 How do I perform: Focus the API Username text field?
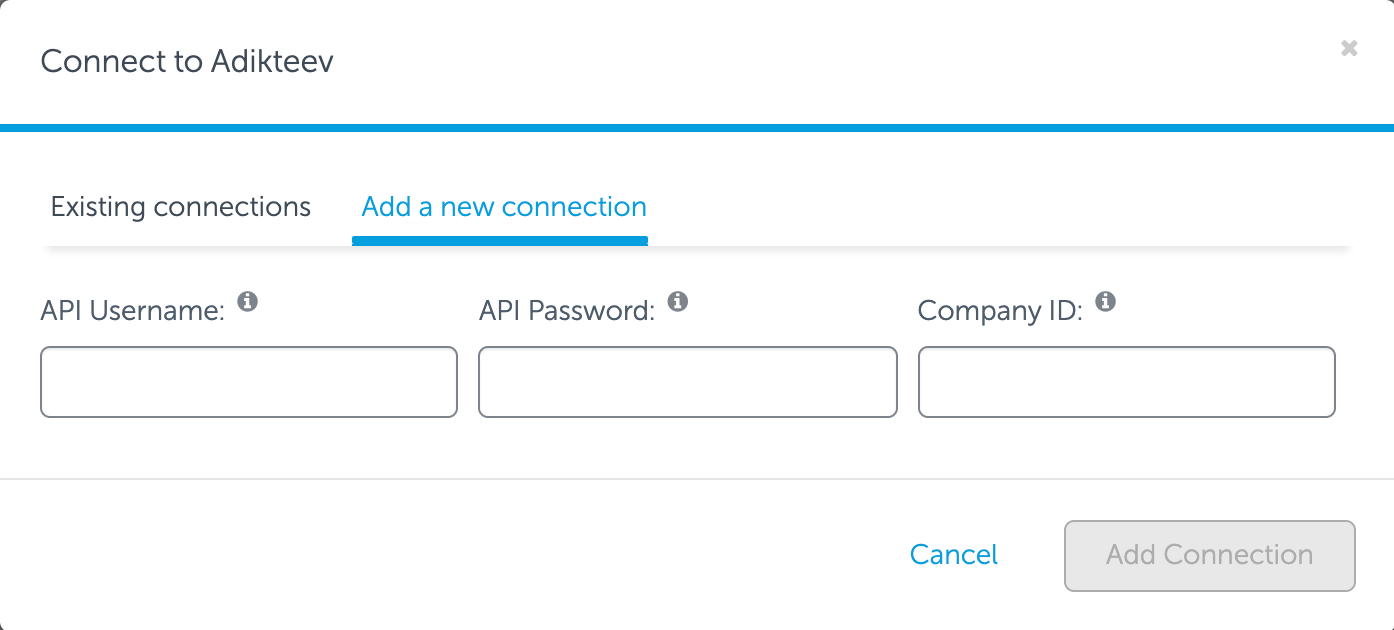click(x=249, y=382)
